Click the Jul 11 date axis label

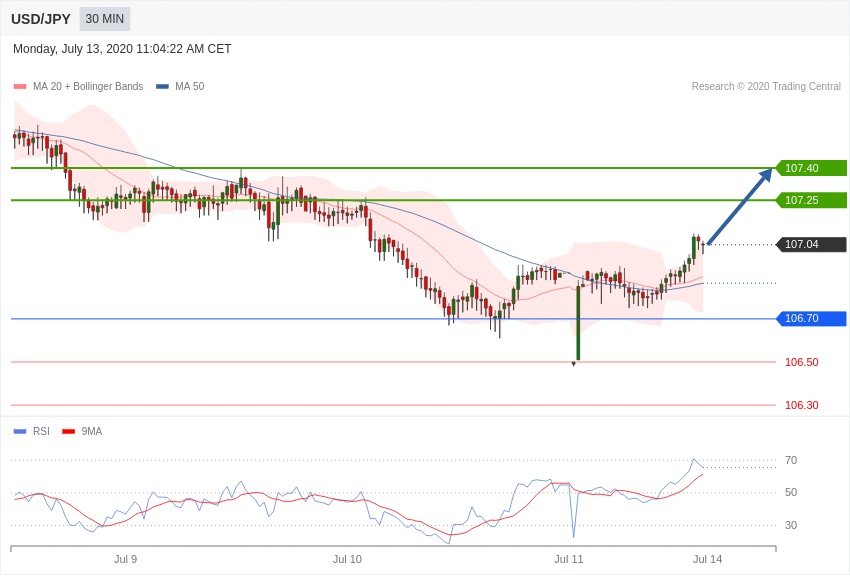pos(569,559)
